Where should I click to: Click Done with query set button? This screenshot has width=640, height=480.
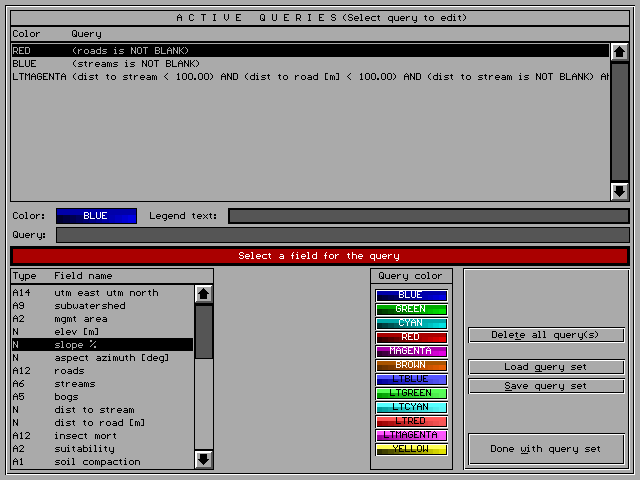[546, 449]
